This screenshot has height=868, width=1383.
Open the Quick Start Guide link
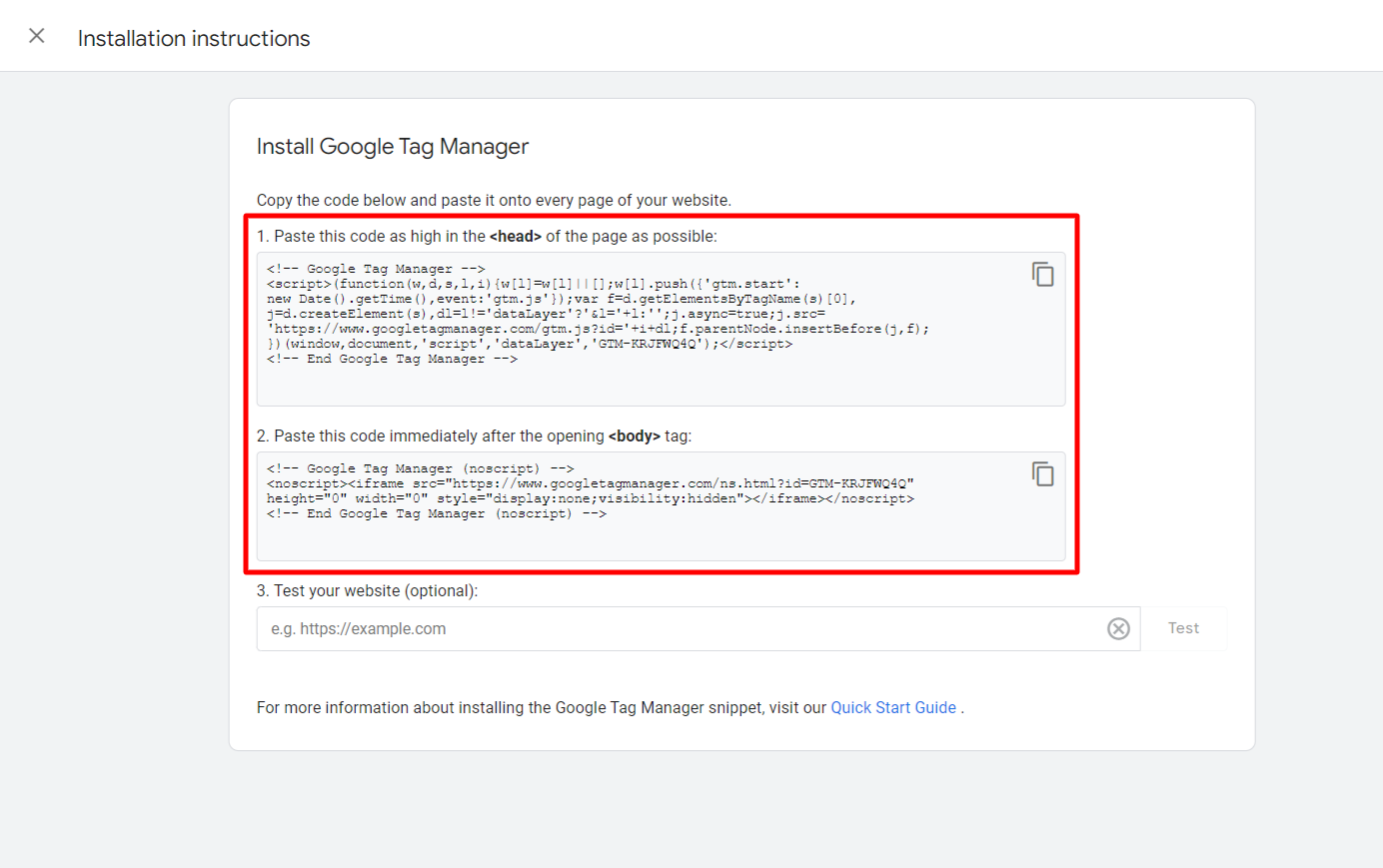click(893, 707)
